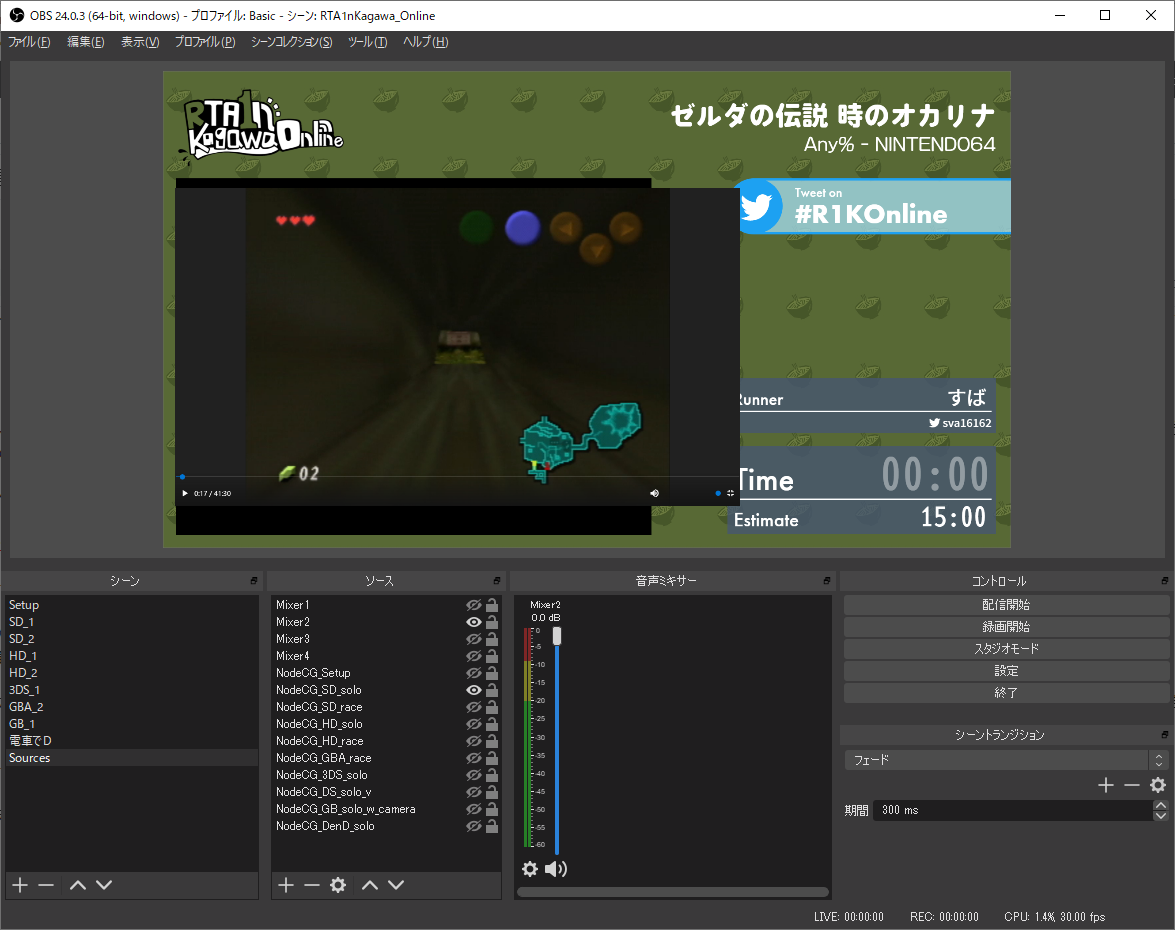
Task: Open 表示(V) menu
Action: point(140,42)
